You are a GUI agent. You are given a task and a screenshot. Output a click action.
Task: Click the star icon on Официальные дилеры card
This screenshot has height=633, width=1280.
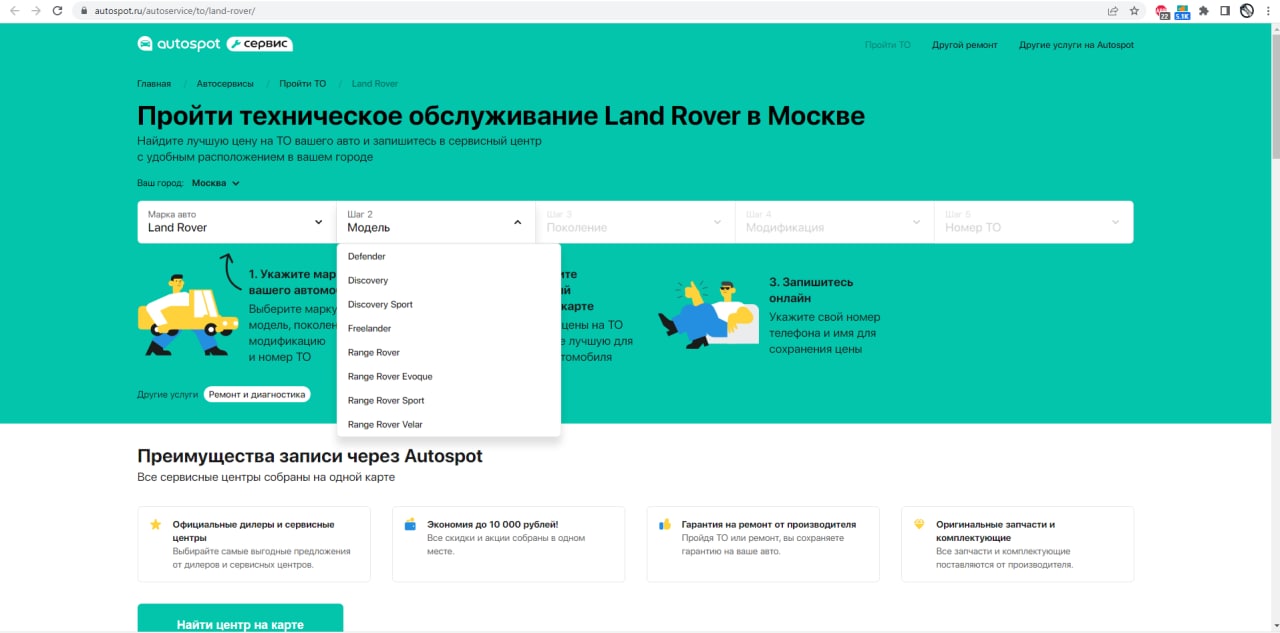pyautogui.click(x=155, y=524)
